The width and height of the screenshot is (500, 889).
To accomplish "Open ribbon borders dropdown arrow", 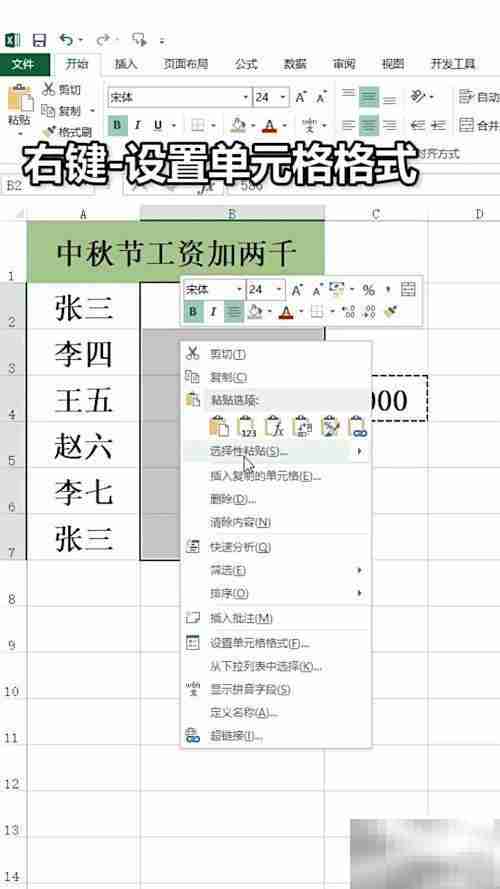I will point(213,125).
